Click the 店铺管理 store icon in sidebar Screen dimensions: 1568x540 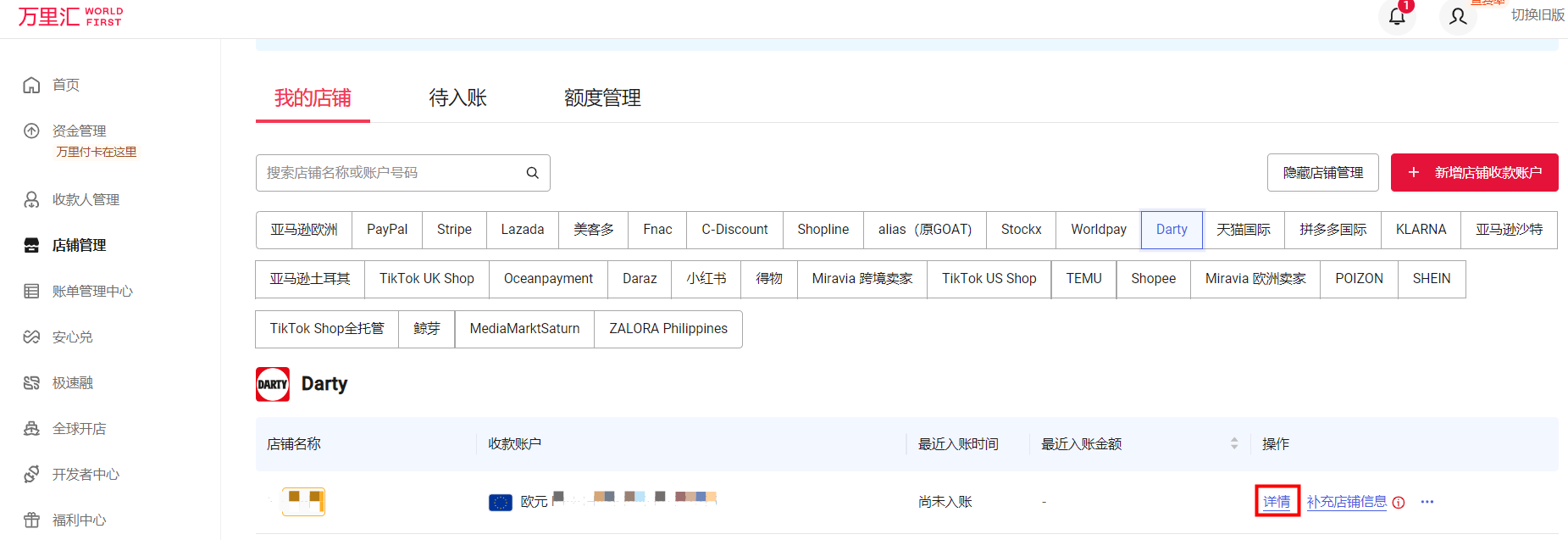point(31,245)
